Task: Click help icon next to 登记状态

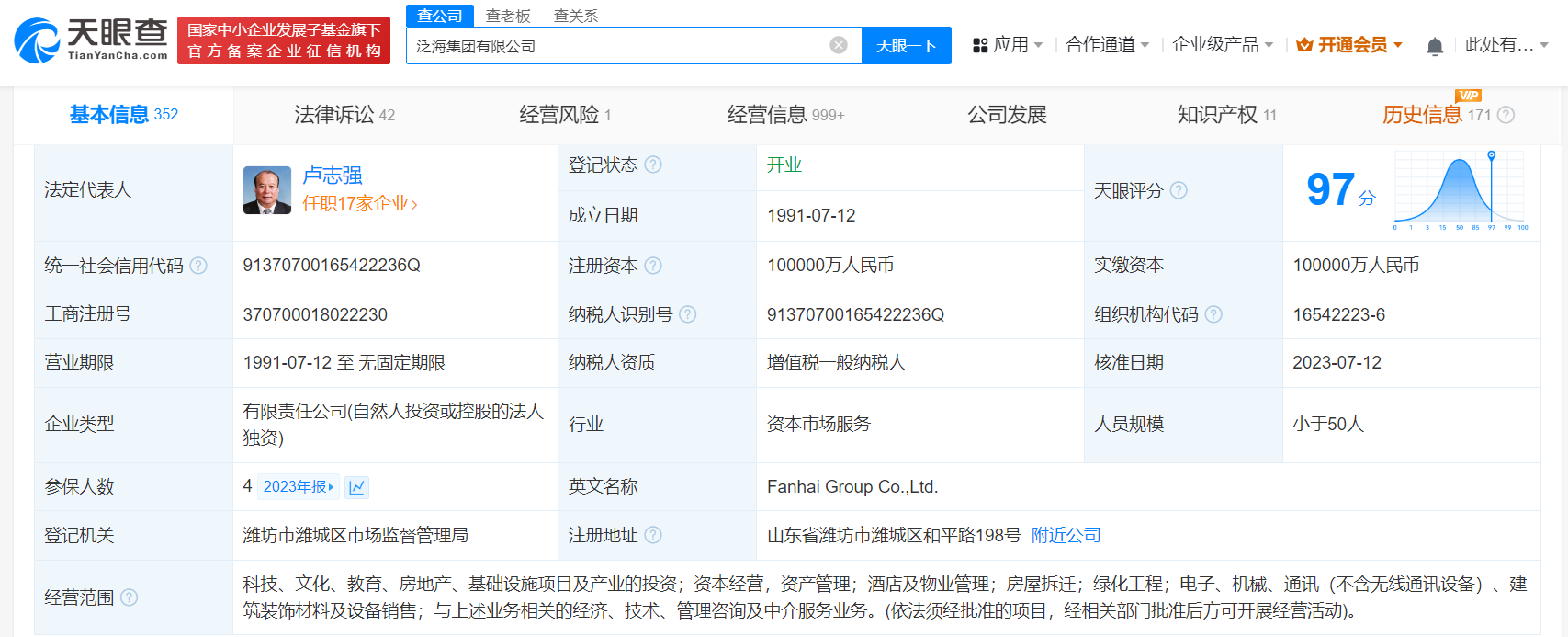Action: tap(653, 165)
